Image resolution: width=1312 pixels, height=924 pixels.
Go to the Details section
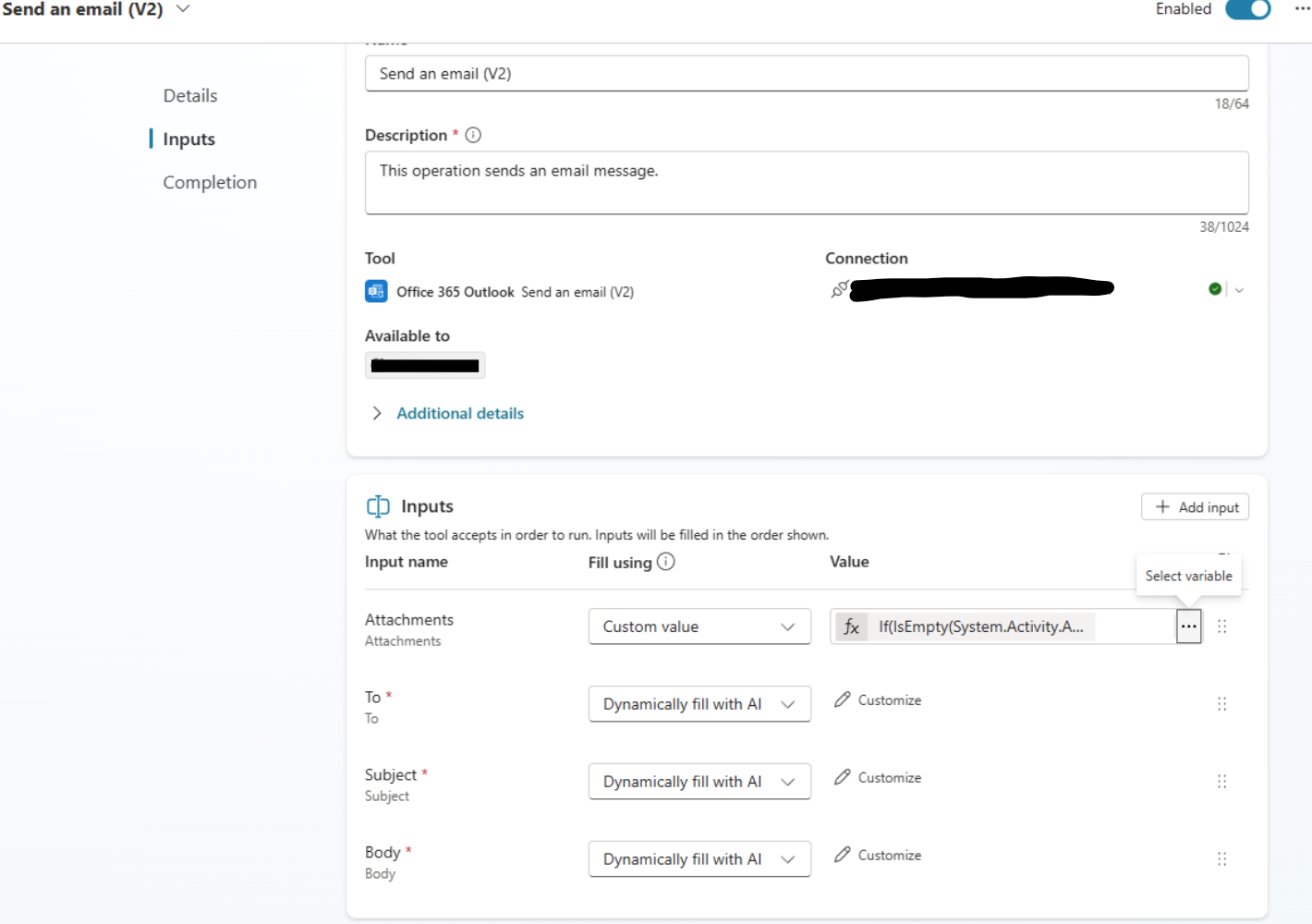click(190, 96)
